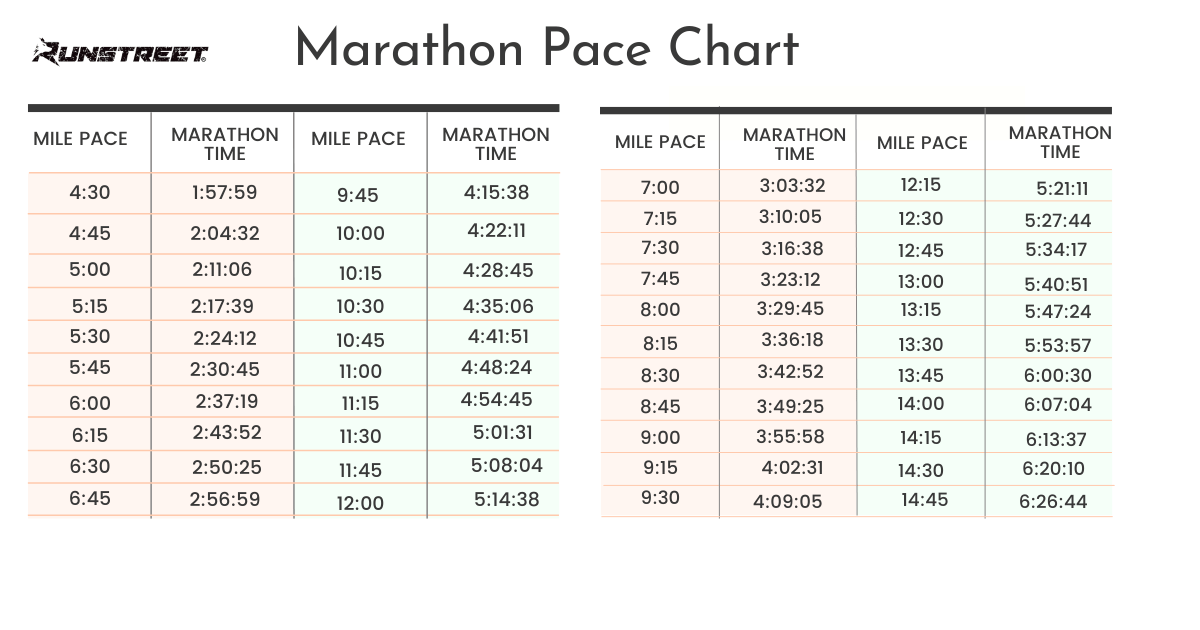Click the 8:00 mile pace cell
The width and height of the screenshot is (1200, 630).
pyautogui.click(x=660, y=310)
